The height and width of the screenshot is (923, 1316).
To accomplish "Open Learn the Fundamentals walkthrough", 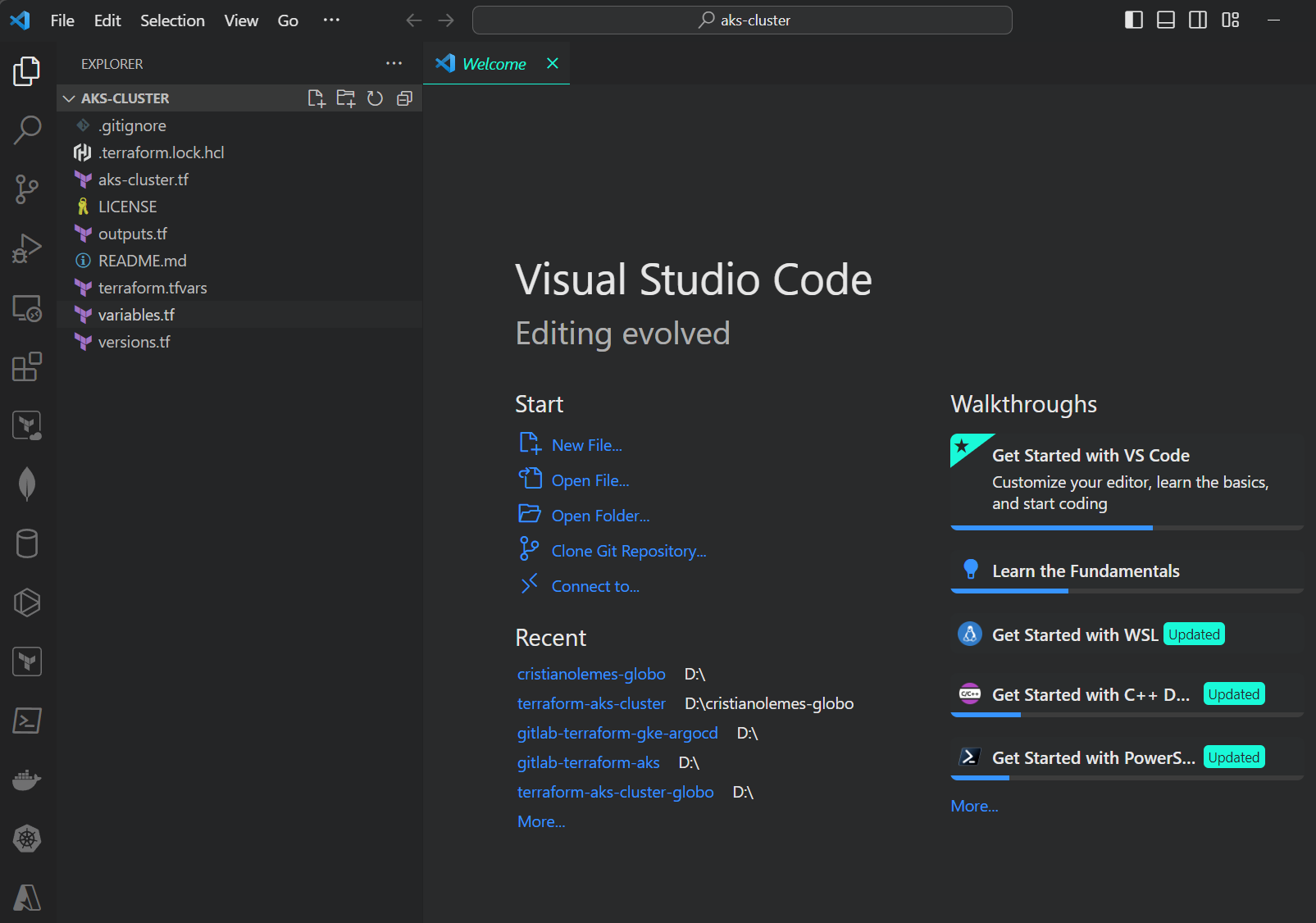I will (1127, 571).
